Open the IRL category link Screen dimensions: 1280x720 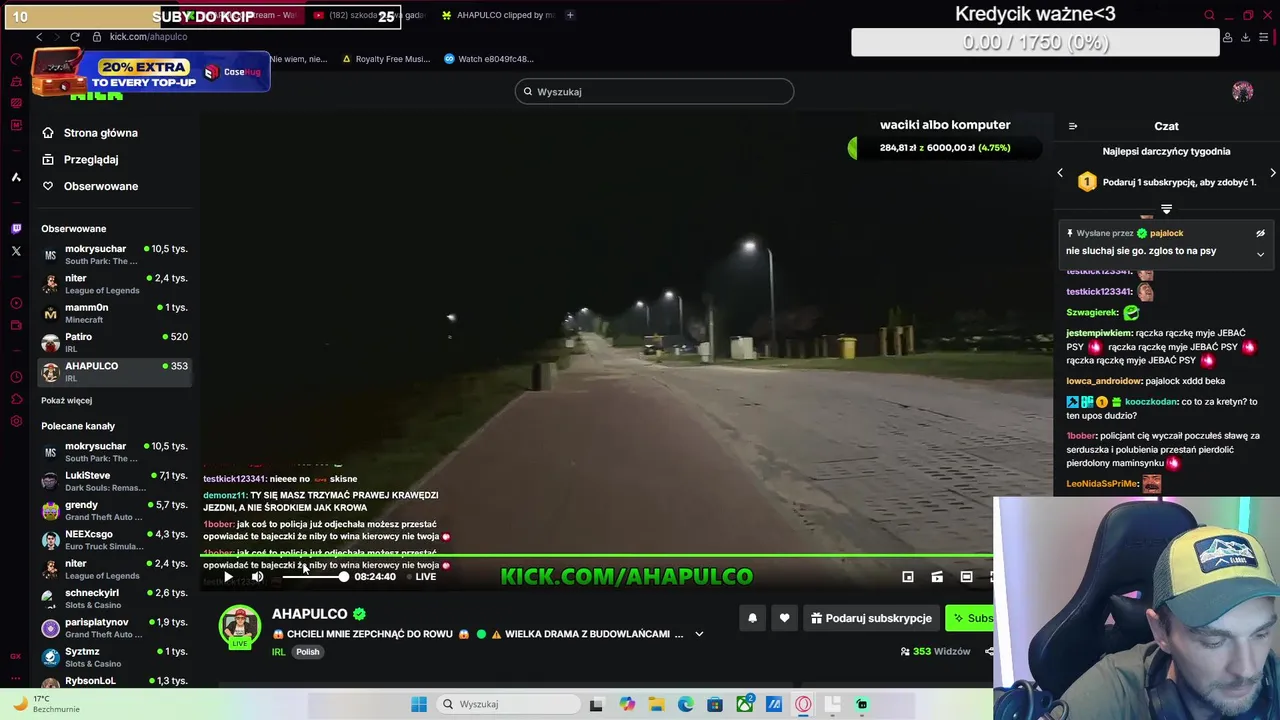click(279, 652)
